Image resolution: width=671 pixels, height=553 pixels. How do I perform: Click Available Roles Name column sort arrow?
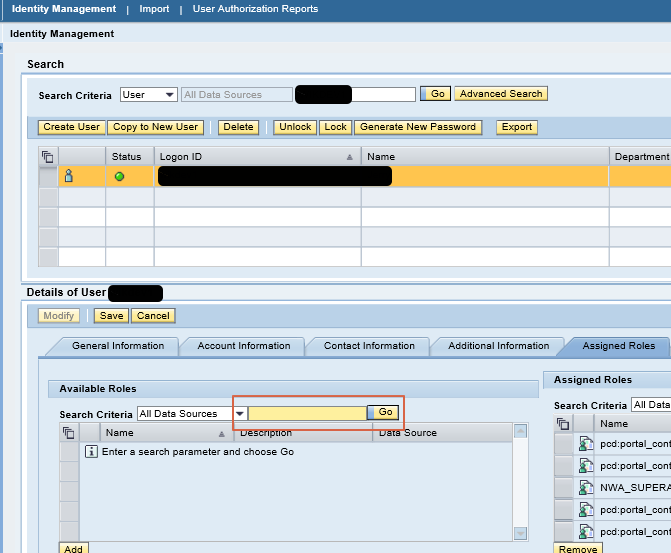point(222,434)
